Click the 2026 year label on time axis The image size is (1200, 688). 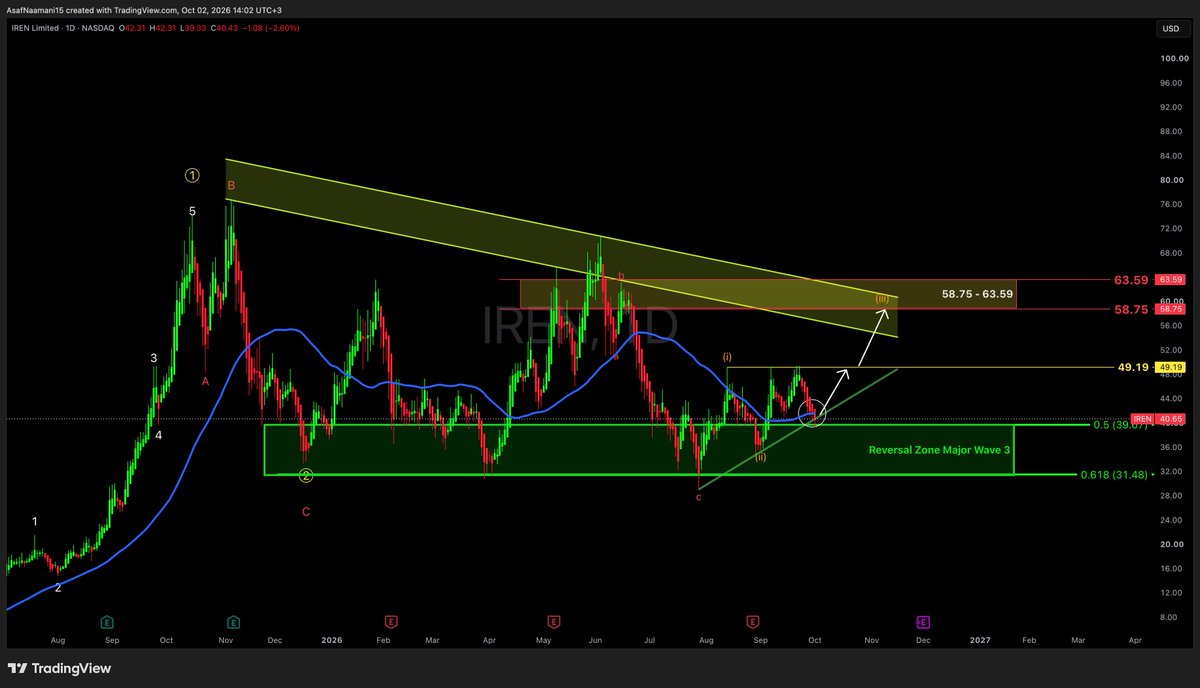click(x=330, y=639)
